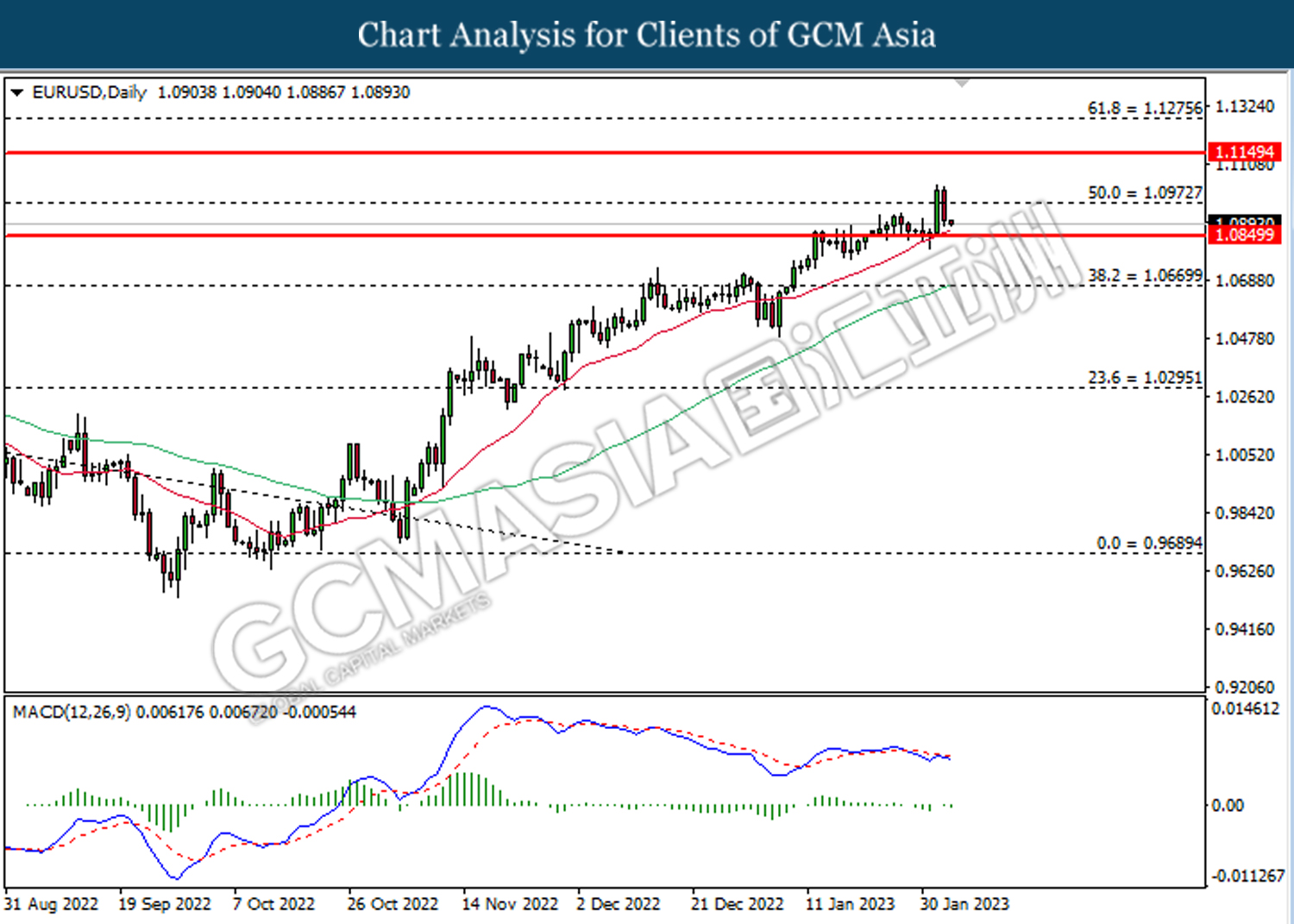
Task: Click the 19 Sep 2022 date label
Action: coord(165,904)
